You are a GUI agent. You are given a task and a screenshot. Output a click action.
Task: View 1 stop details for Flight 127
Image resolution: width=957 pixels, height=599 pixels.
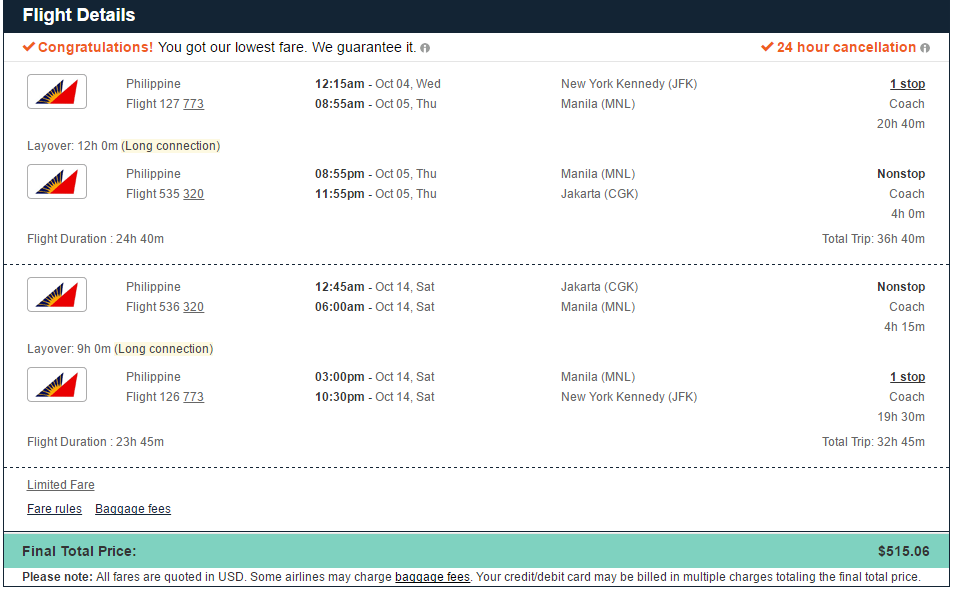tap(908, 84)
